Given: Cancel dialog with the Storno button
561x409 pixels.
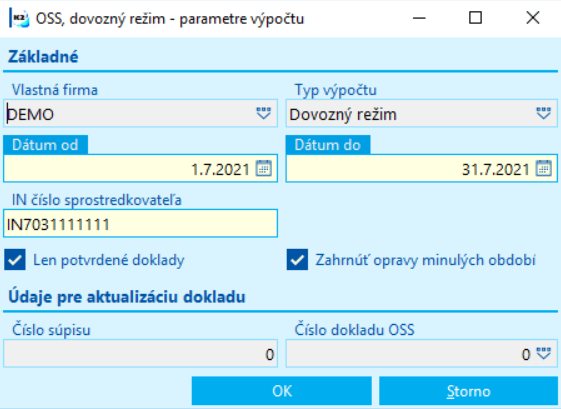Looking at the screenshot, I should click(468, 391).
